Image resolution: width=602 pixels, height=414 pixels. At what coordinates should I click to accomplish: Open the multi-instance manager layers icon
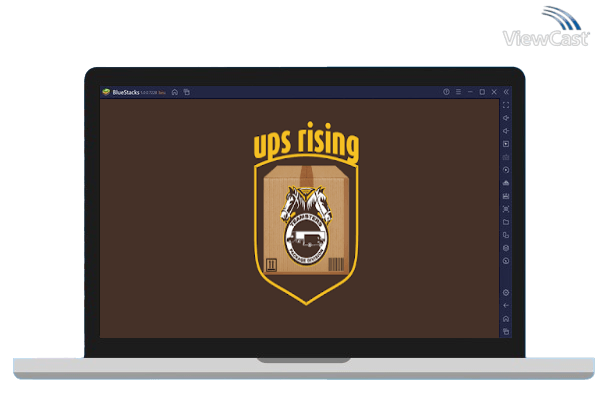click(x=506, y=248)
